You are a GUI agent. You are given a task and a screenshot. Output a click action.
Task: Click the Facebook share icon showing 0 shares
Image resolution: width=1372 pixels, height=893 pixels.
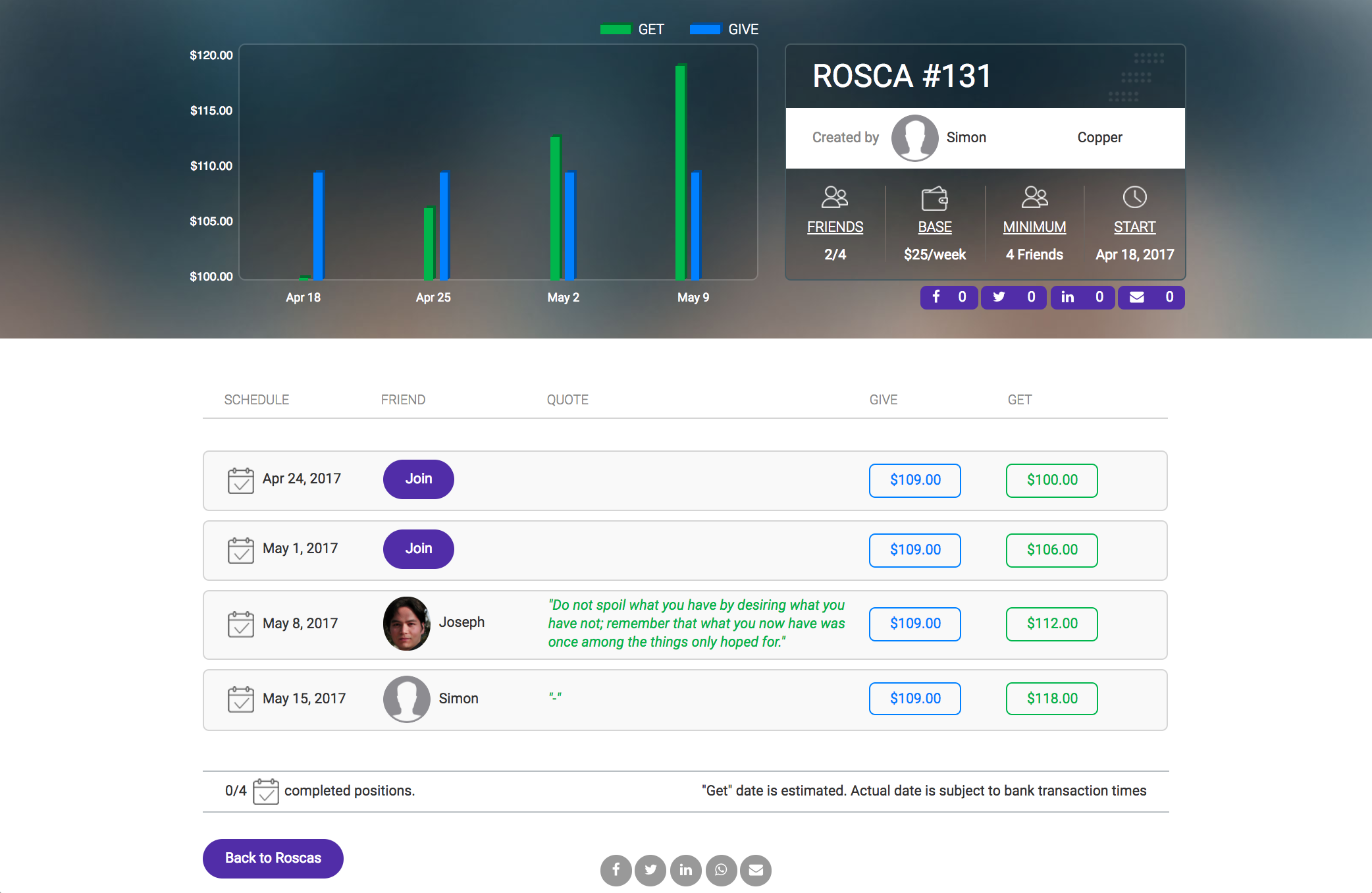coord(948,297)
